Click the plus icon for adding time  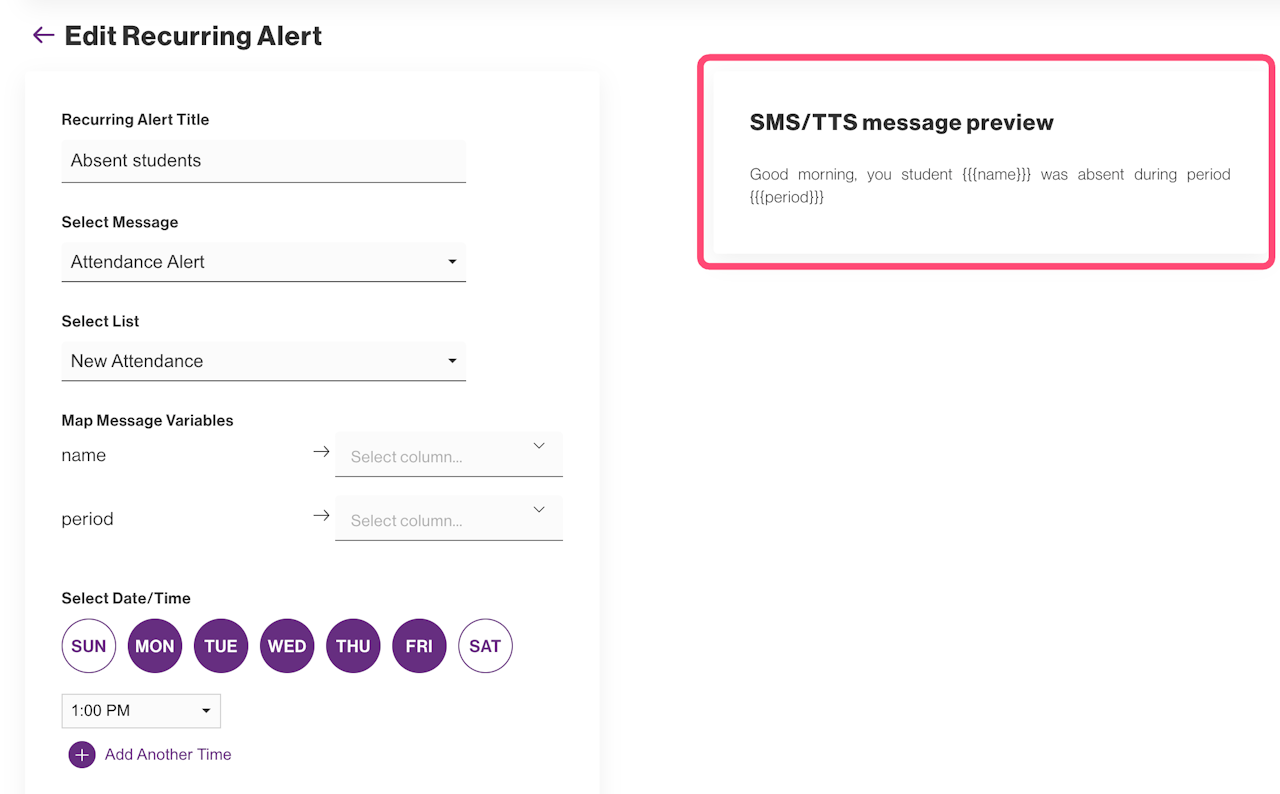coord(82,755)
